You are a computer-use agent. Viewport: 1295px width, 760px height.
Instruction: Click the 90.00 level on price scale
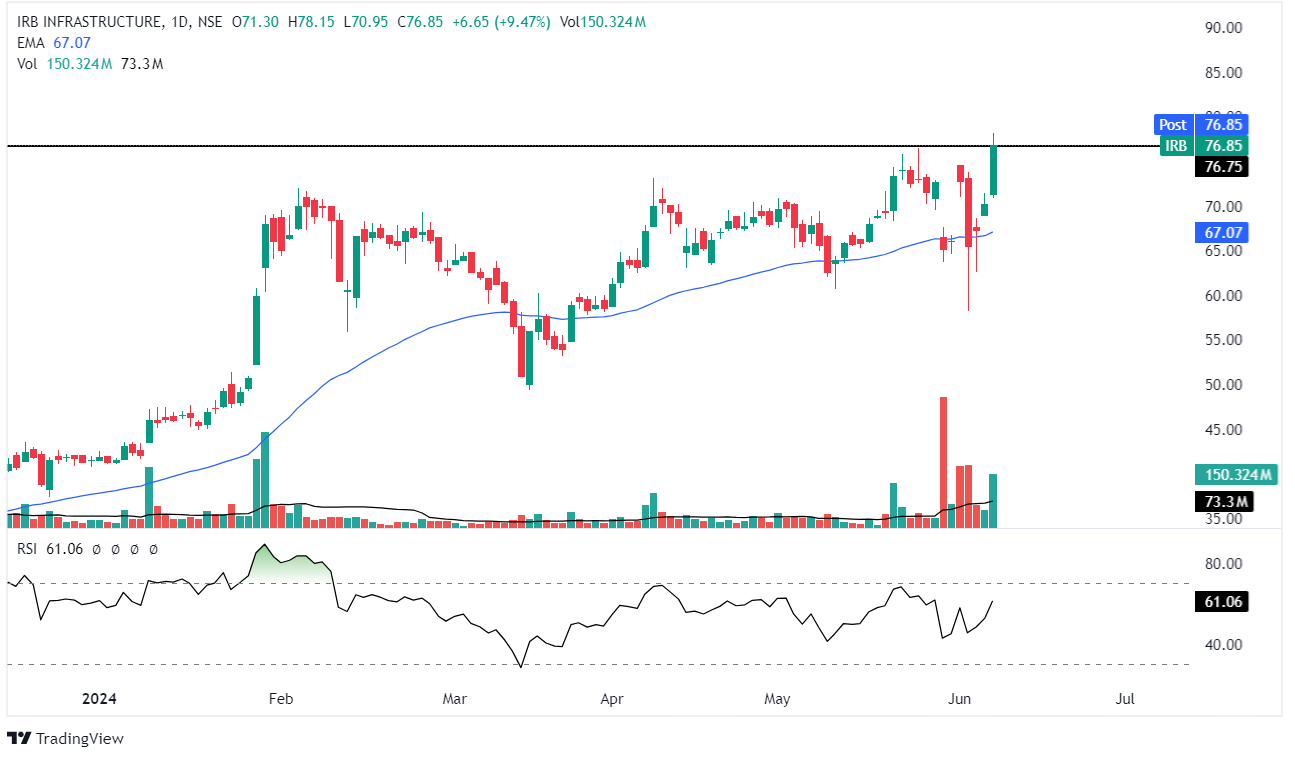tap(1223, 28)
